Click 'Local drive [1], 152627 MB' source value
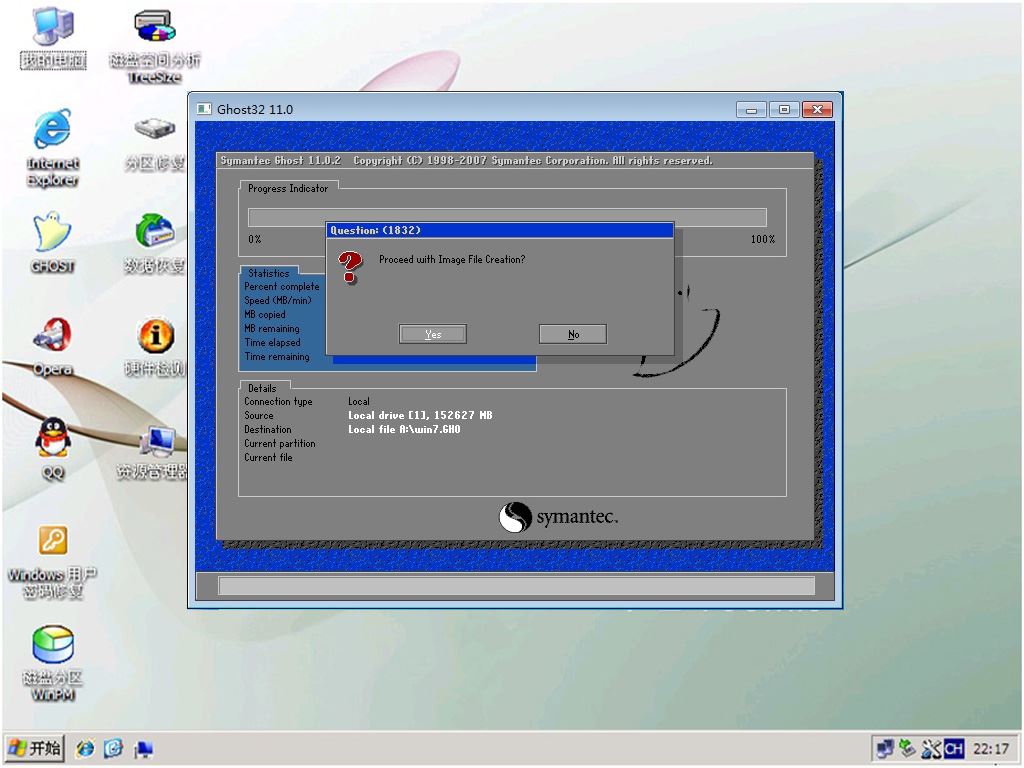1024x768 pixels. click(420, 415)
